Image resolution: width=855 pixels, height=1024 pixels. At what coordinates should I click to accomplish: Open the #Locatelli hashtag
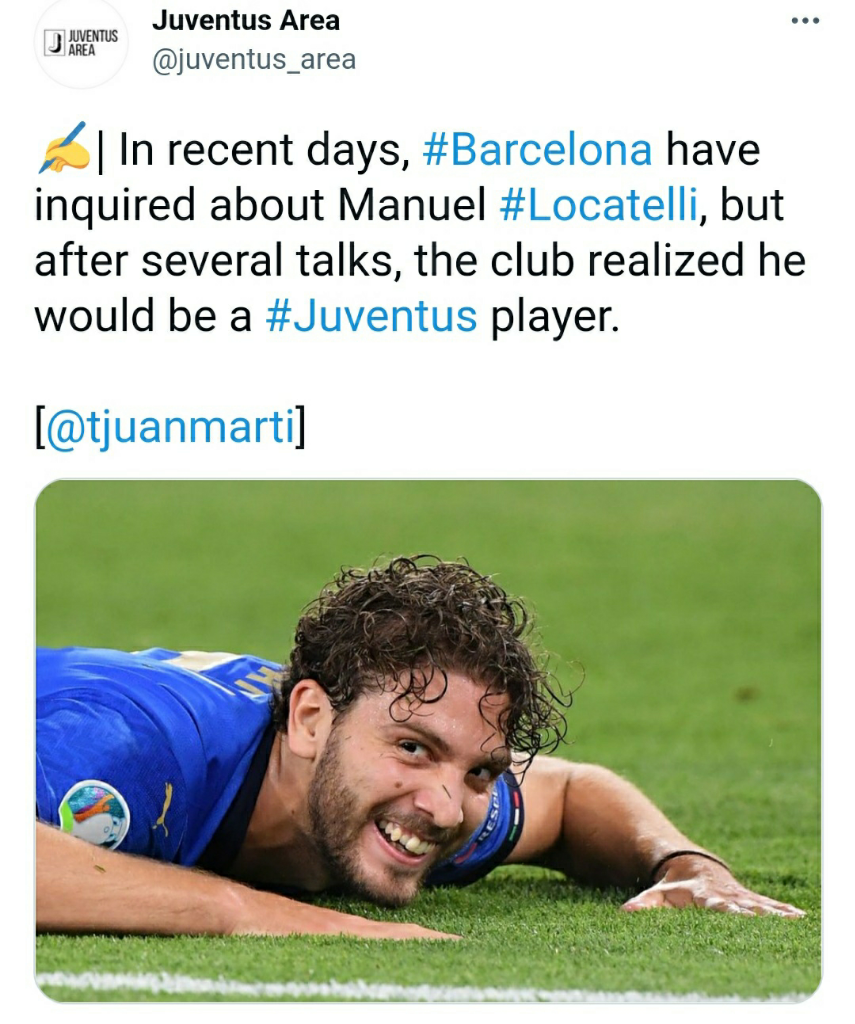[x=600, y=205]
